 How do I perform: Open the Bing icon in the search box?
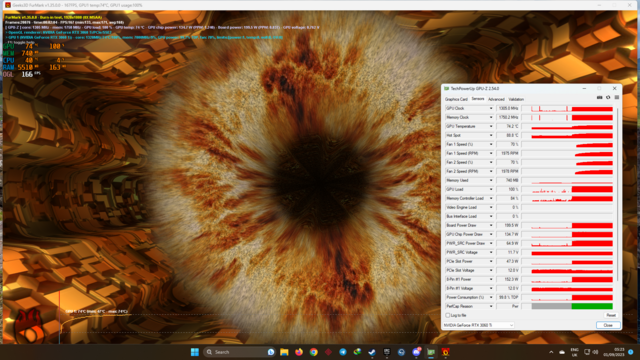pyautogui.click(x=271, y=352)
